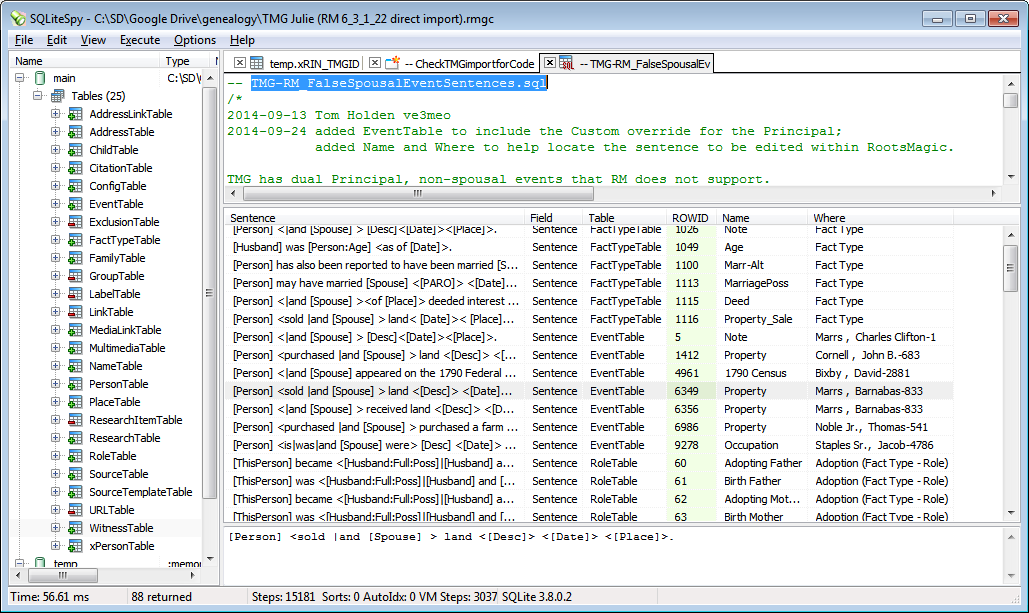Select the Marr-Alt cell in Name column
Viewport: 1029px width, 613px height.
[763, 265]
